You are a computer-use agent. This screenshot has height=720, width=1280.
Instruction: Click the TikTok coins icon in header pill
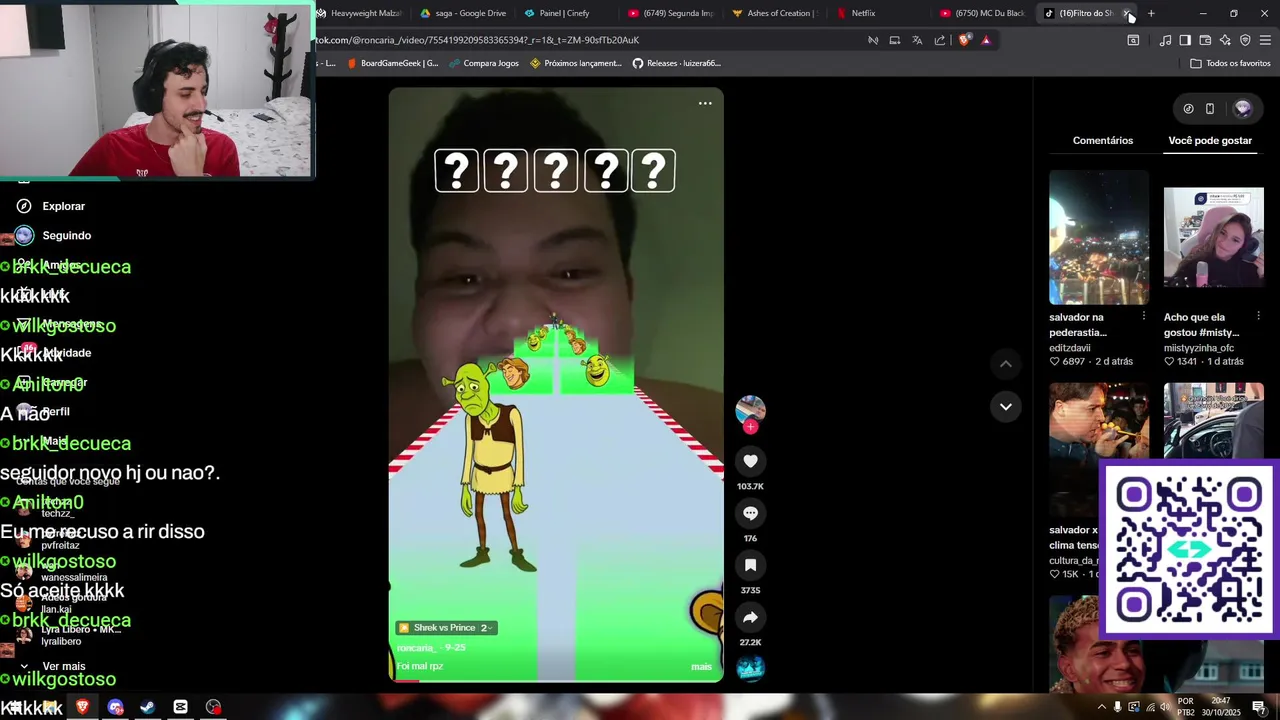point(1188,109)
